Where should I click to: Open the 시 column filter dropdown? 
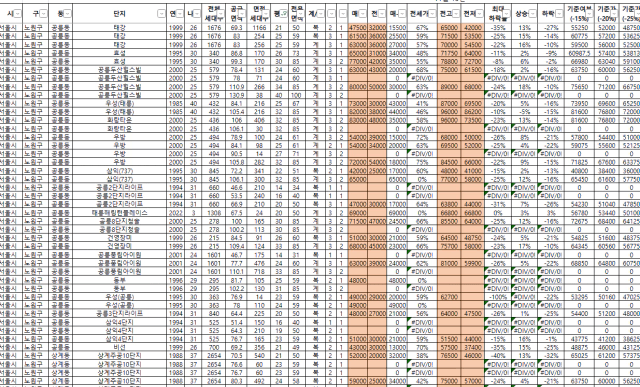coord(18,14)
